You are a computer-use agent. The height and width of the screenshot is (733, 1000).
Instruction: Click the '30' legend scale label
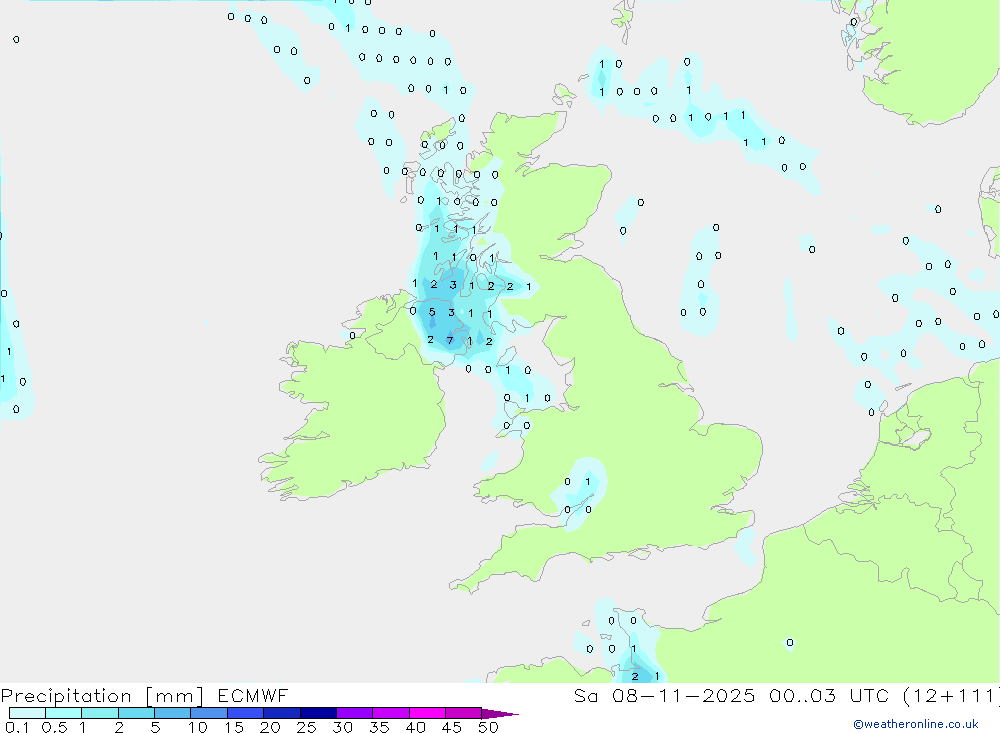point(343,727)
